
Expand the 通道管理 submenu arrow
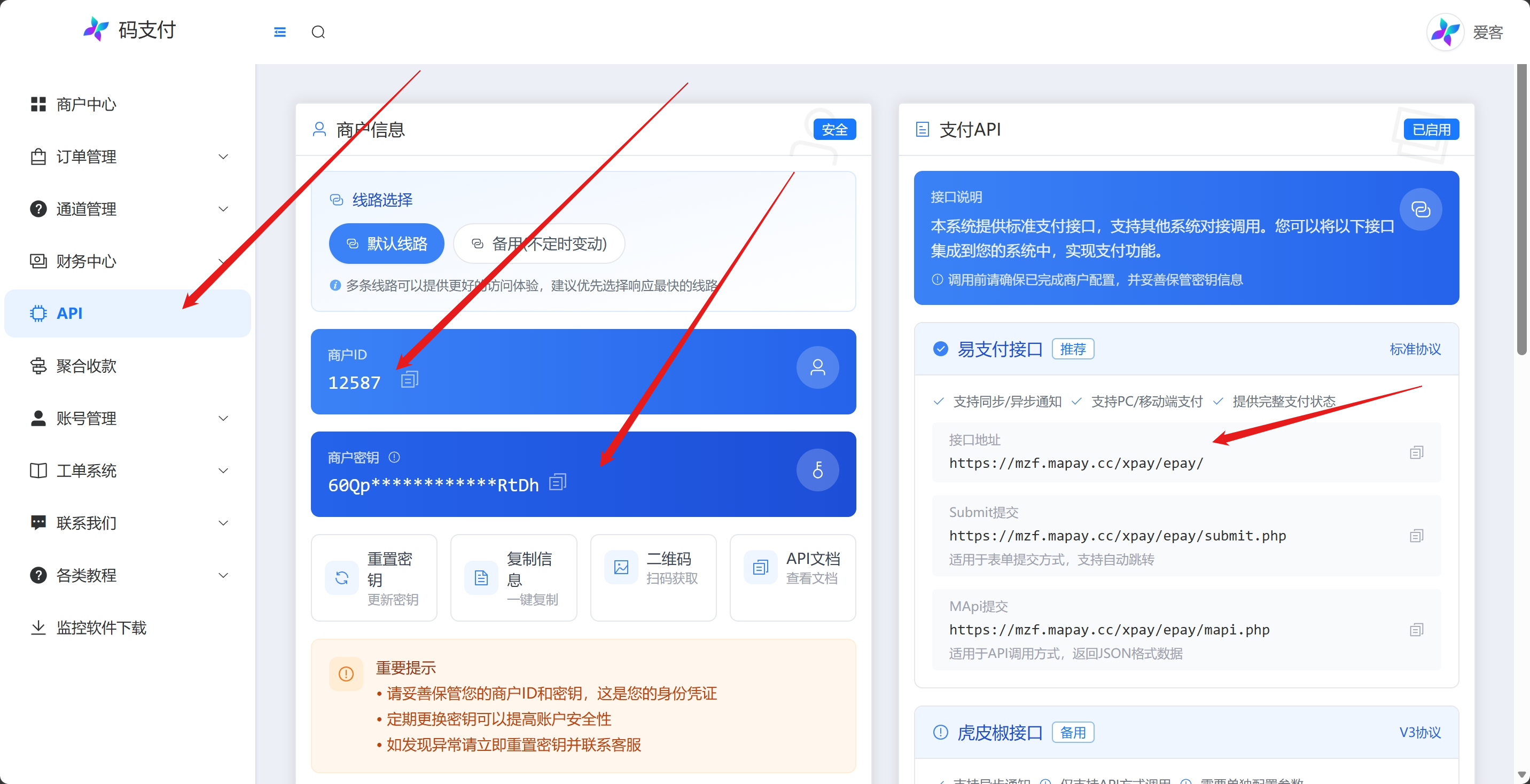click(223, 209)
